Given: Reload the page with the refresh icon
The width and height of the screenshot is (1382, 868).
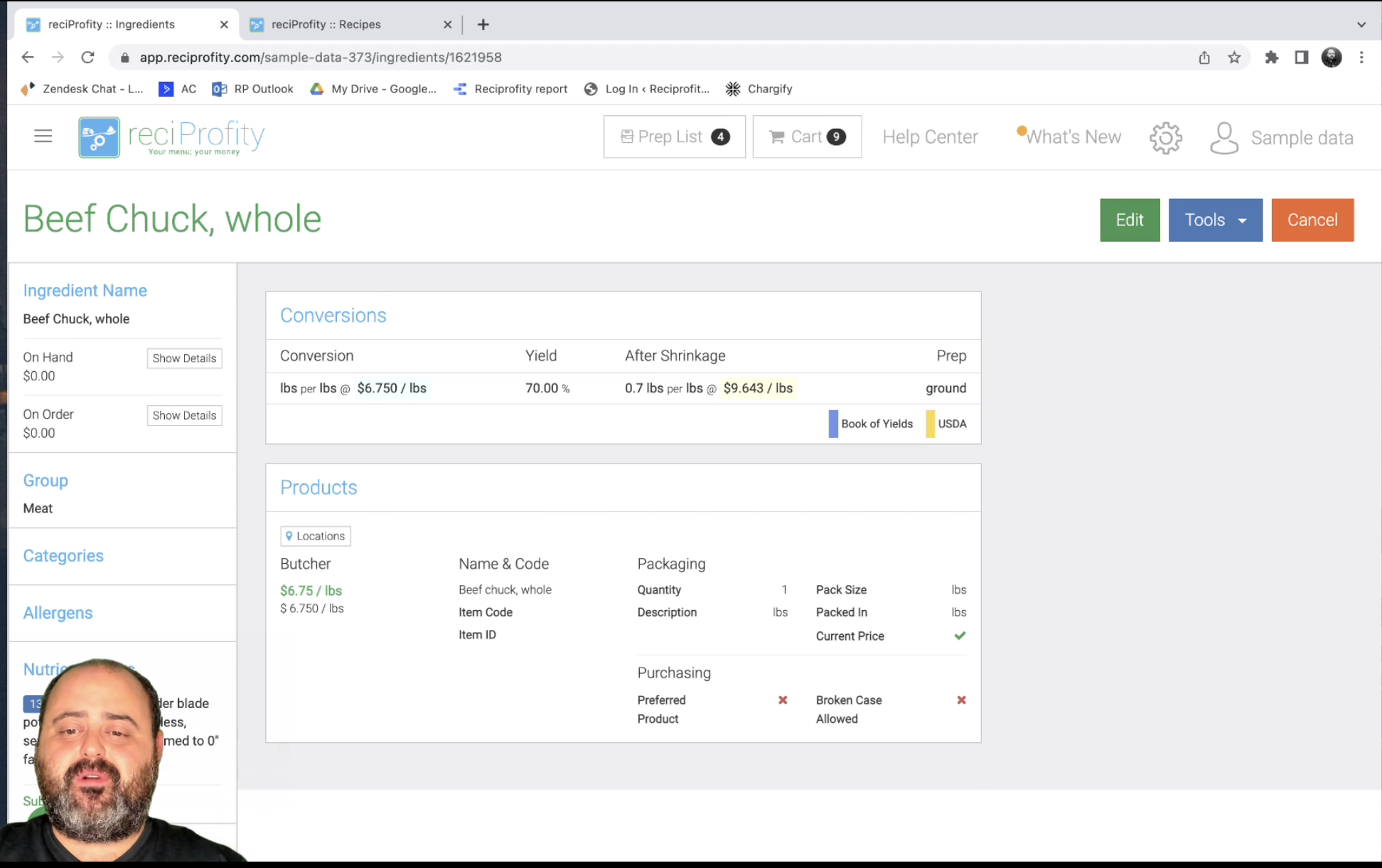Looking at the screenshot, I should point(87,58).
